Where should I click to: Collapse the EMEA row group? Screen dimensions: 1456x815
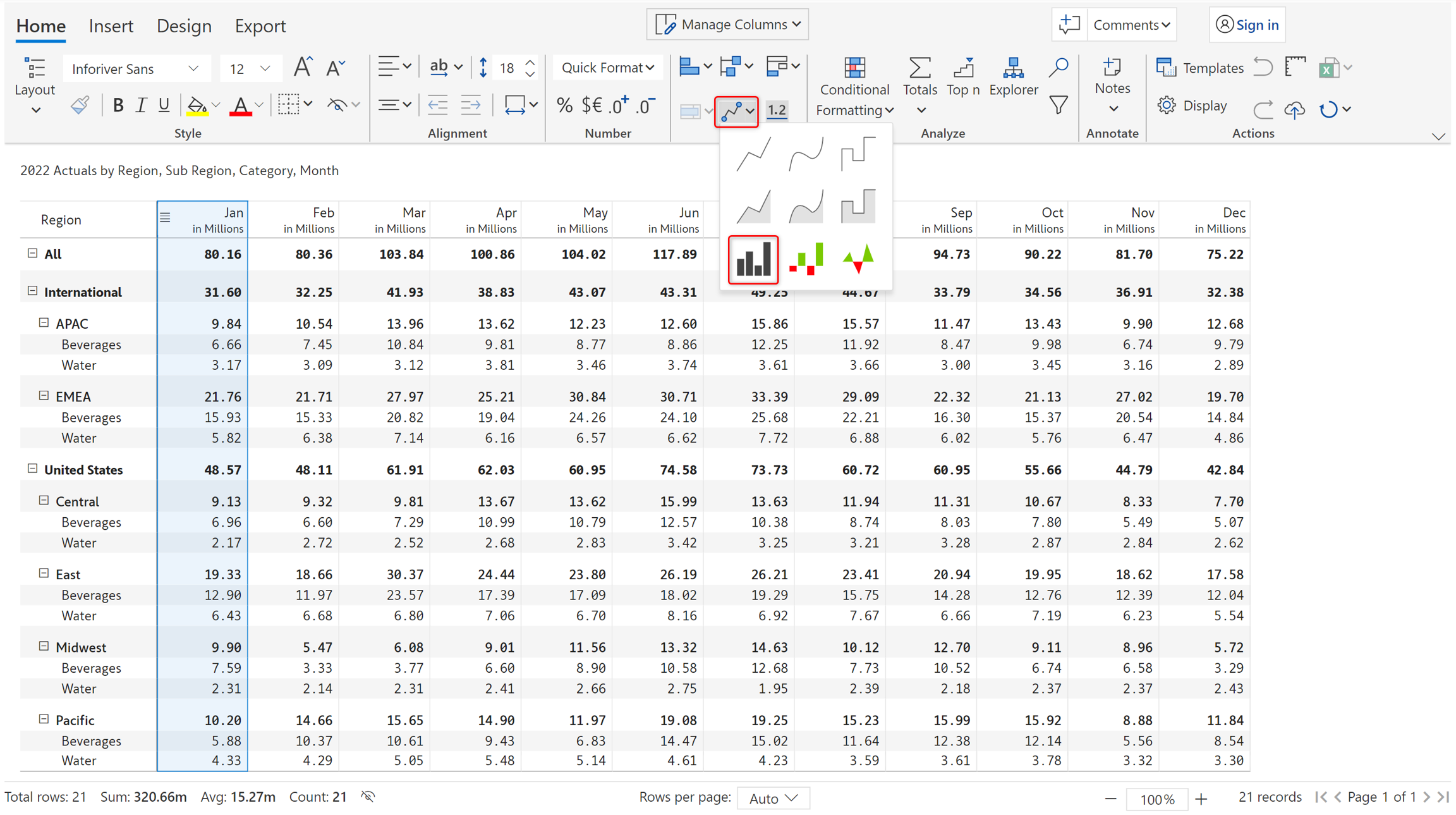click(x=44, y=396)
